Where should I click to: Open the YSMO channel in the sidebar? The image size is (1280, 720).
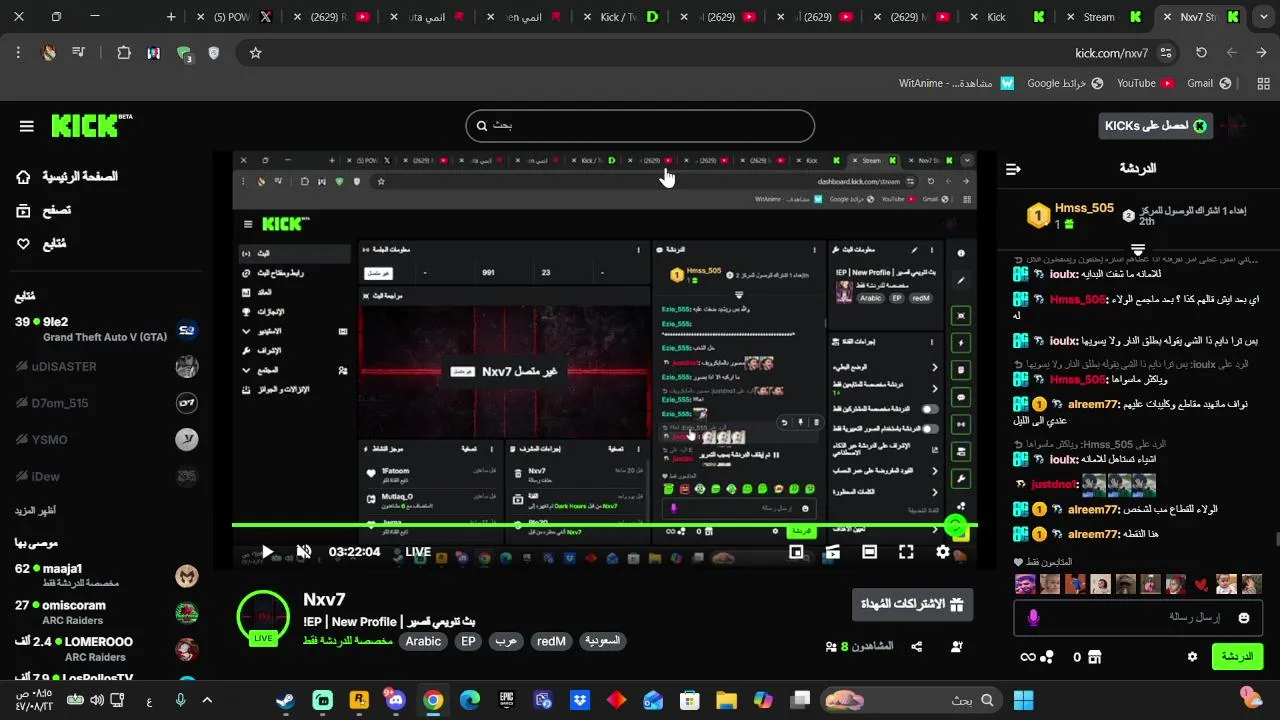tap(106, 440)
